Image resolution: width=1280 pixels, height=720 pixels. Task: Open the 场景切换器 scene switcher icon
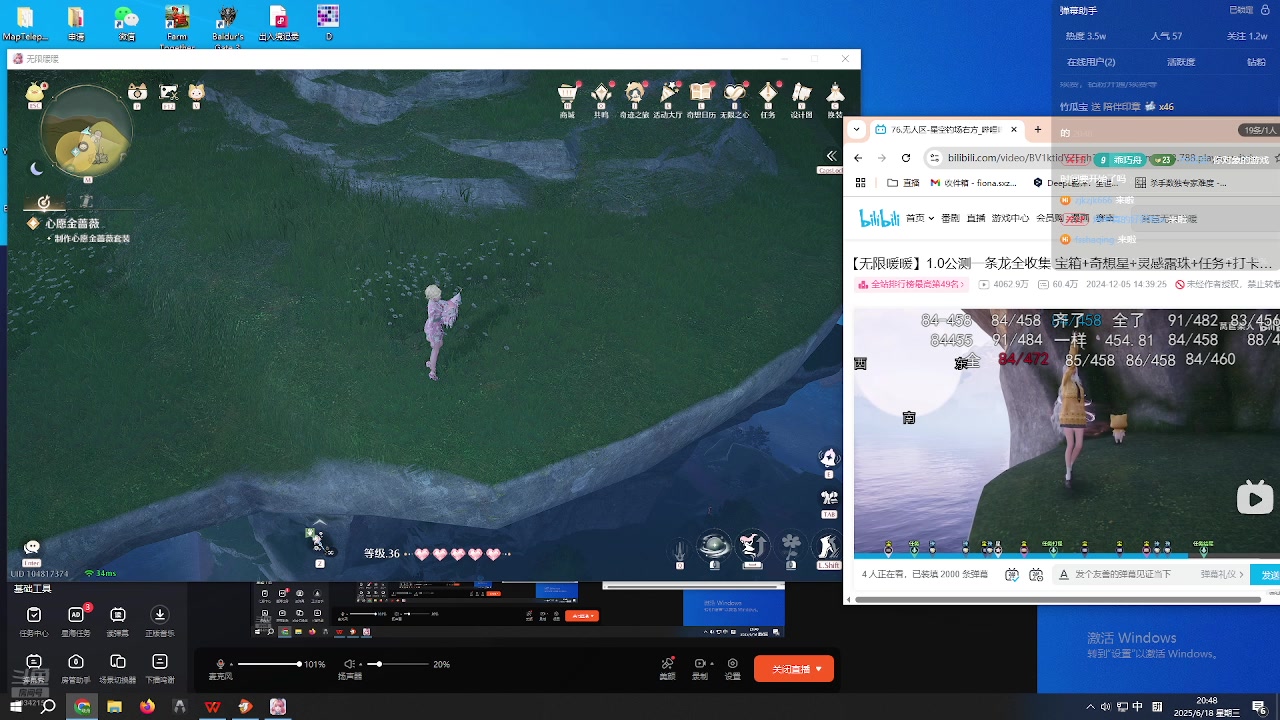coord(118,667)
